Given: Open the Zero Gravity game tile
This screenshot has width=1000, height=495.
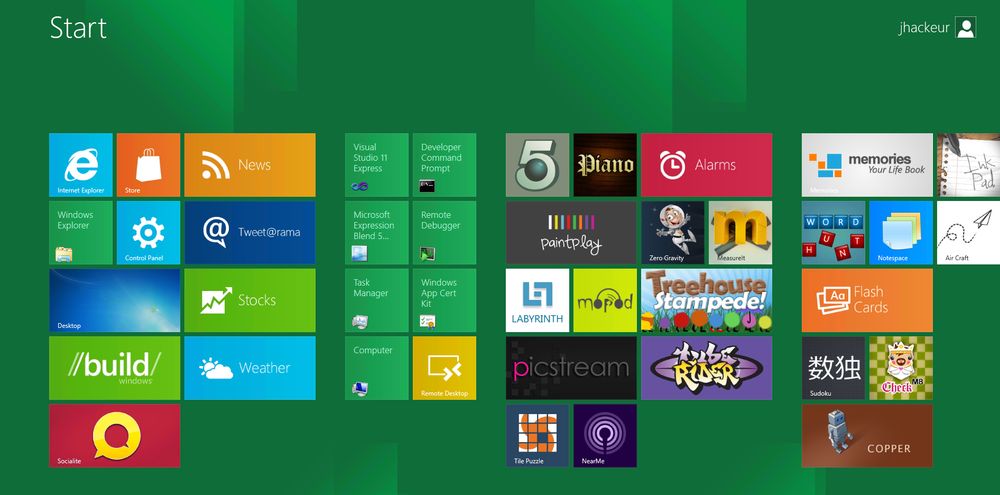Looking at the screenshot, I should click(673, 233).
